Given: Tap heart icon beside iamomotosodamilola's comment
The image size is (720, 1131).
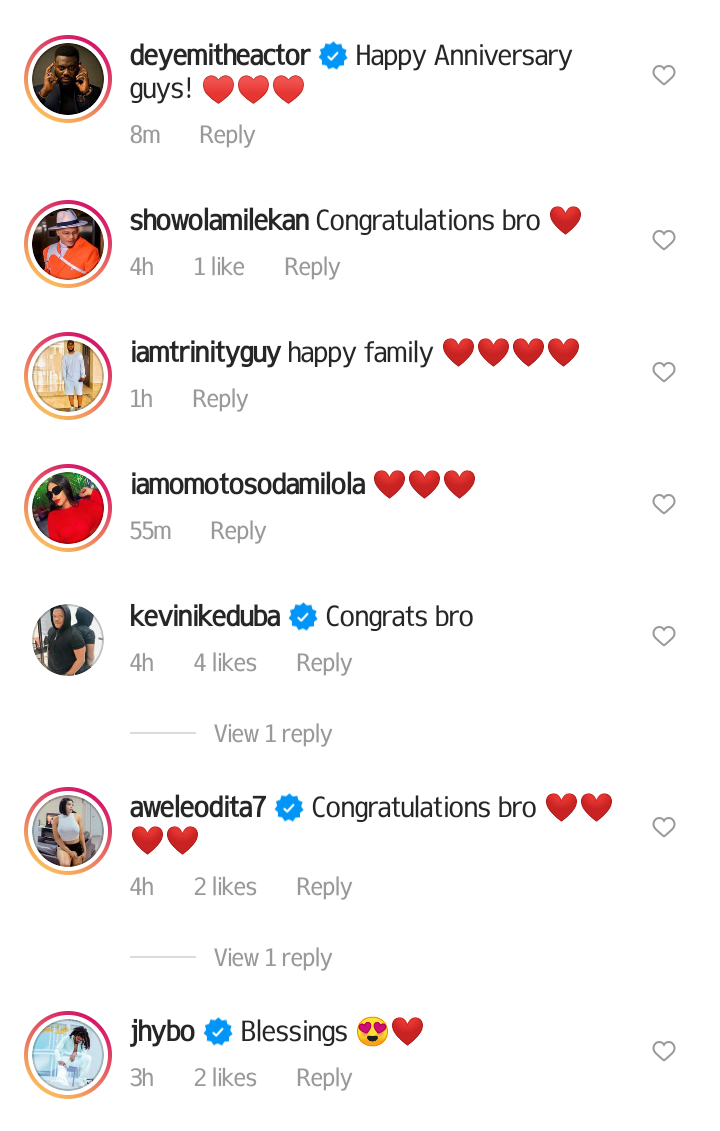Looking at the screenshot, I should [x=663, y=504].
